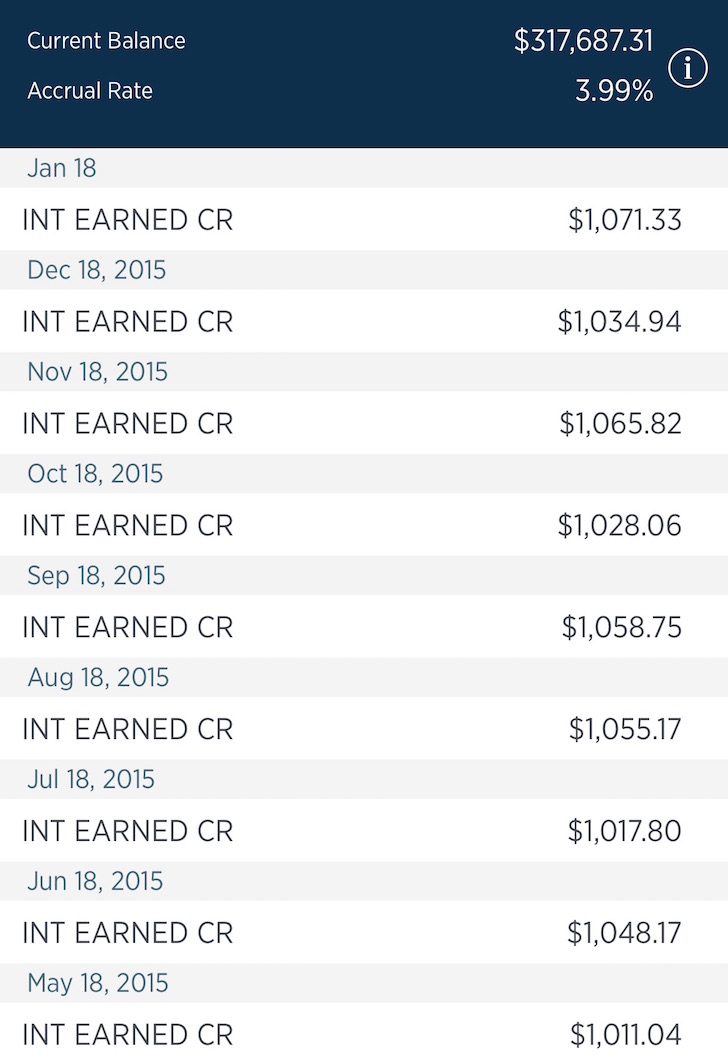Viewport: 728px width, 1061px height.
Task: View the $1,048.17 interest transaction
Action: pyautogui.click(x=364, y=932)
